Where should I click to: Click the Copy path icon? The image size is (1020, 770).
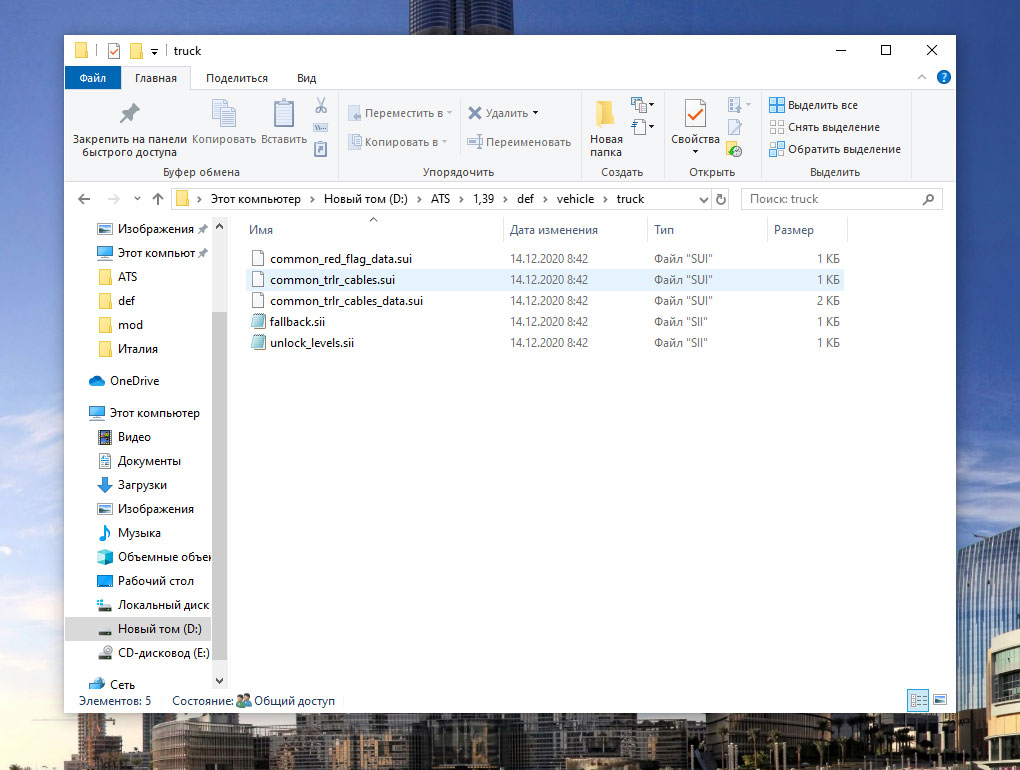pos(321,127)
